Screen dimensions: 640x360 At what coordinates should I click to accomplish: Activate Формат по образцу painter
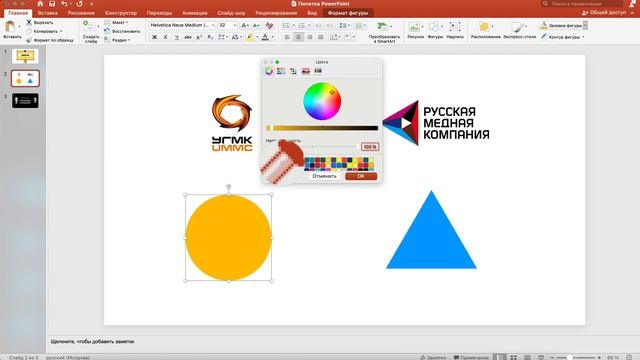[49, 40]
